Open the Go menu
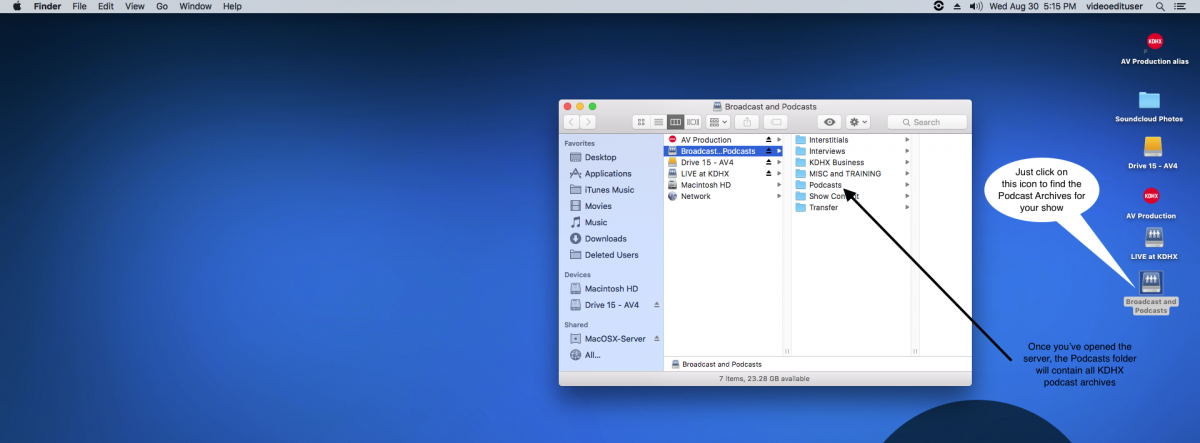This screenshot has width=1200, height=443. pyautogui.click(x=161, y=6)
